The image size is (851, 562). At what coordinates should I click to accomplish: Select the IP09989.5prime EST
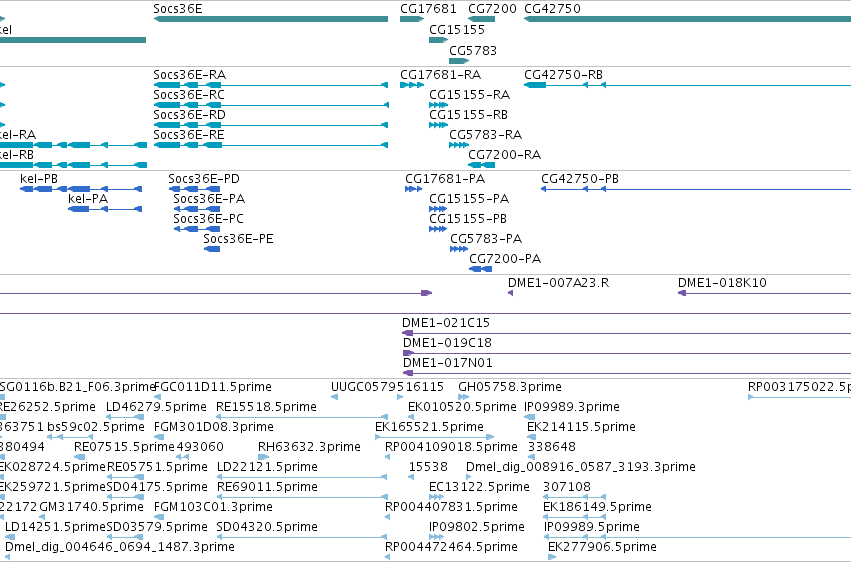[x=697, y=537]
